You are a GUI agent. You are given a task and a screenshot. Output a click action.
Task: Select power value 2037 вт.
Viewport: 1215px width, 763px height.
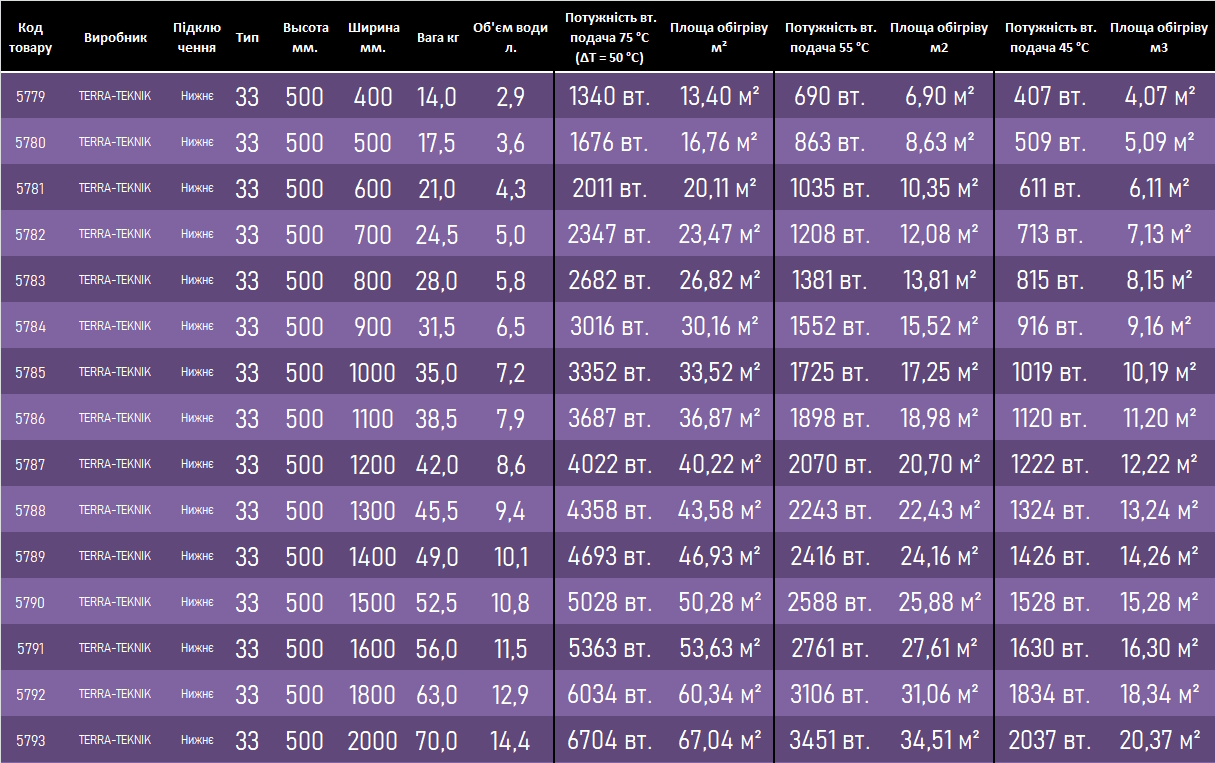(1050, 741)
